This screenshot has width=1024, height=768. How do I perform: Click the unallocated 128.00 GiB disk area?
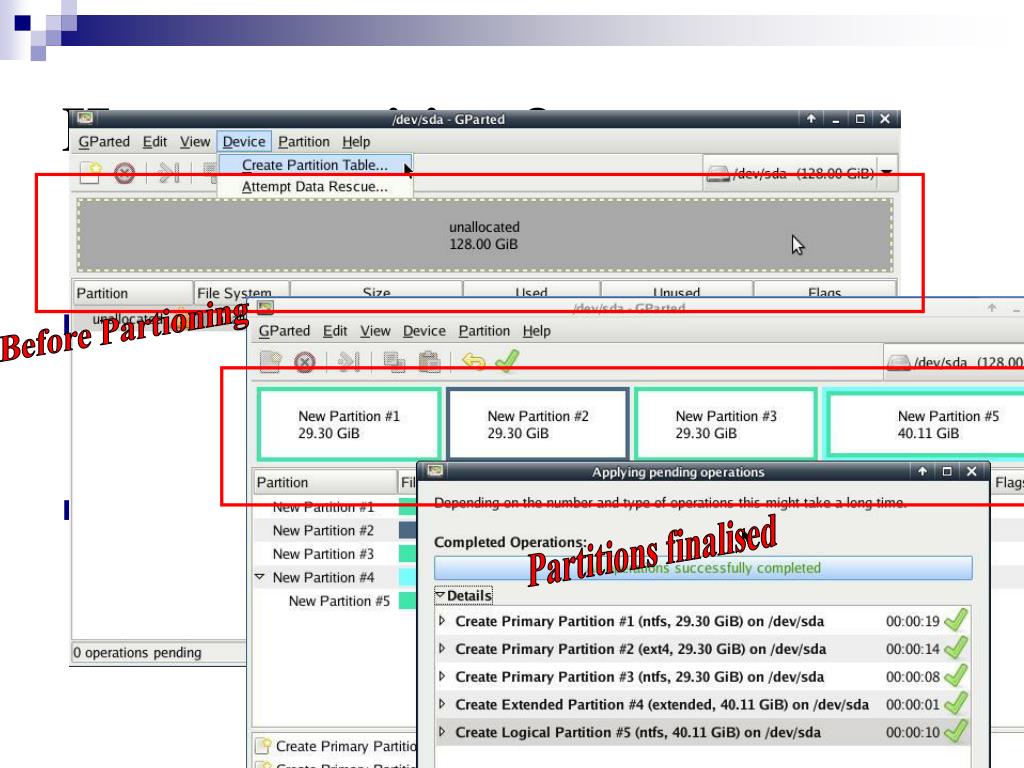pyautogui.click(x=484, y=235)
